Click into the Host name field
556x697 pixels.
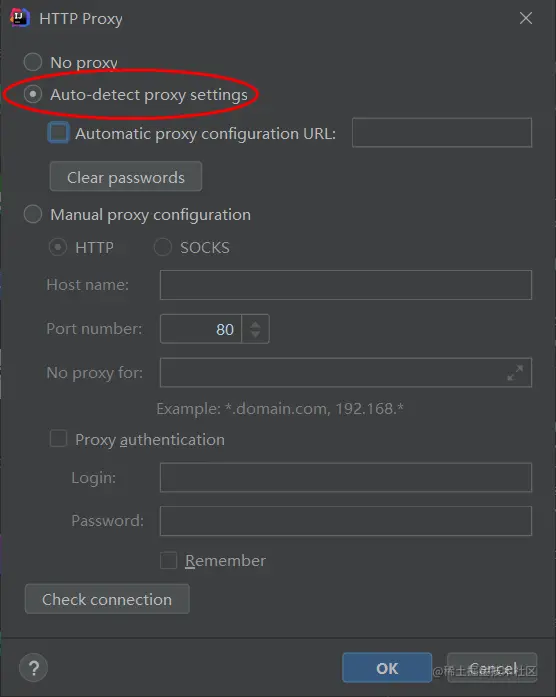point(346,285)
